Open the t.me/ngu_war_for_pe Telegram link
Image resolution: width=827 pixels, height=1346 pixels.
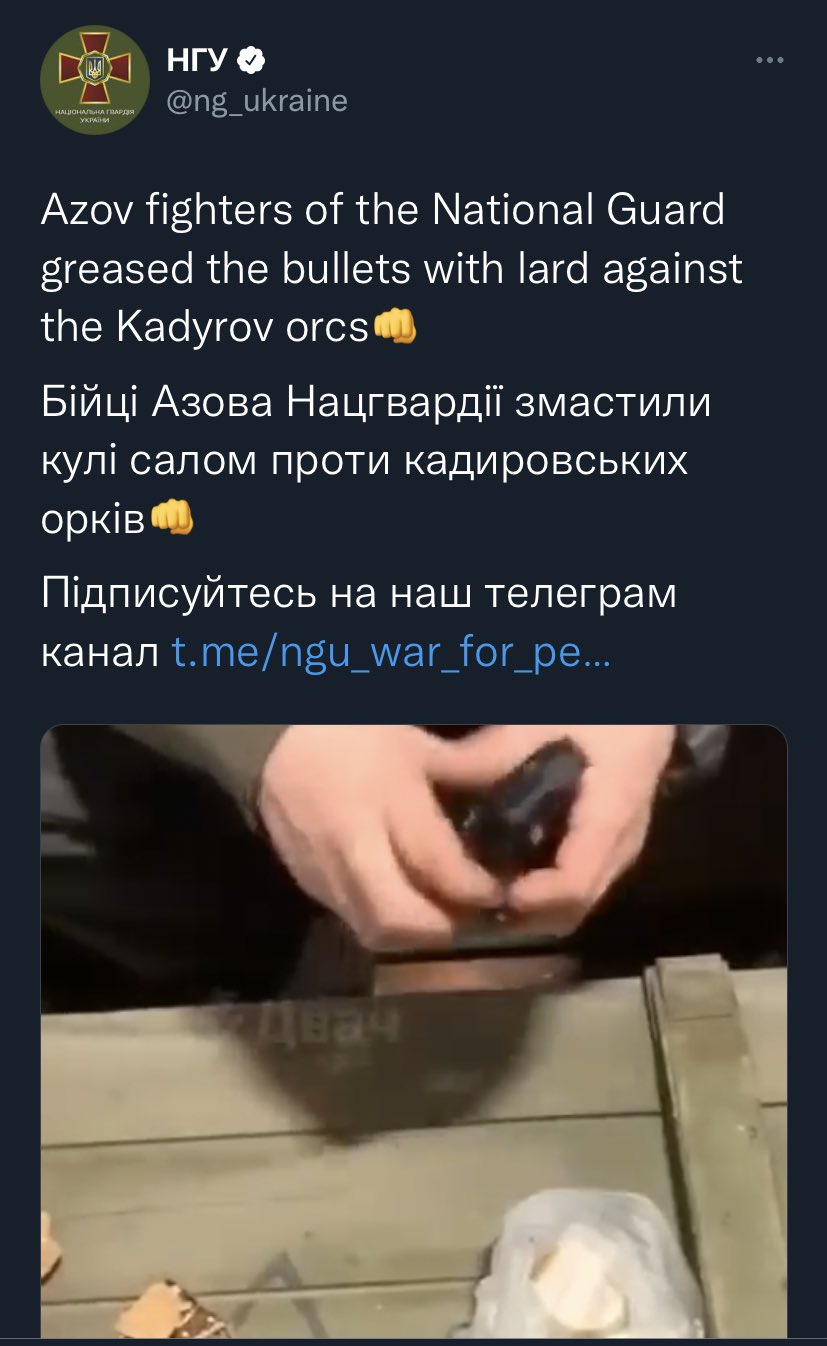(x=390, y=653)
